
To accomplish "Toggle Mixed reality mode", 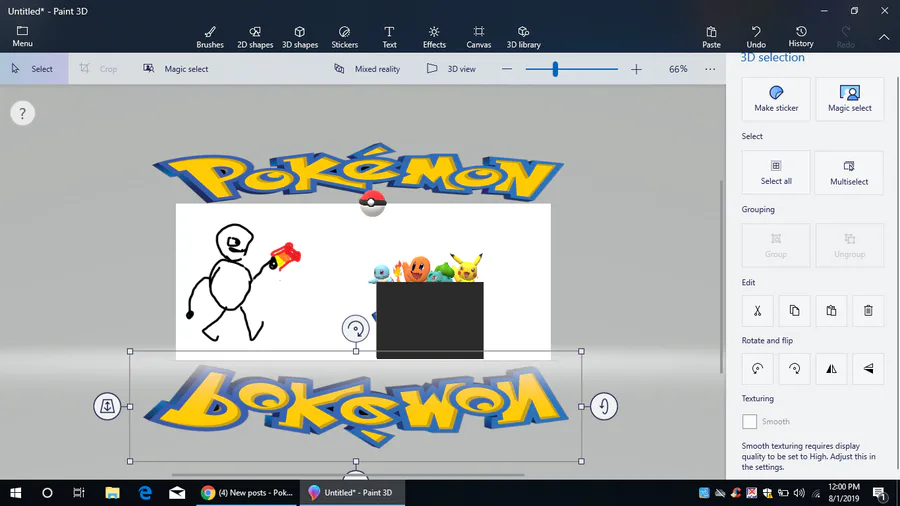I will [367, 69].
